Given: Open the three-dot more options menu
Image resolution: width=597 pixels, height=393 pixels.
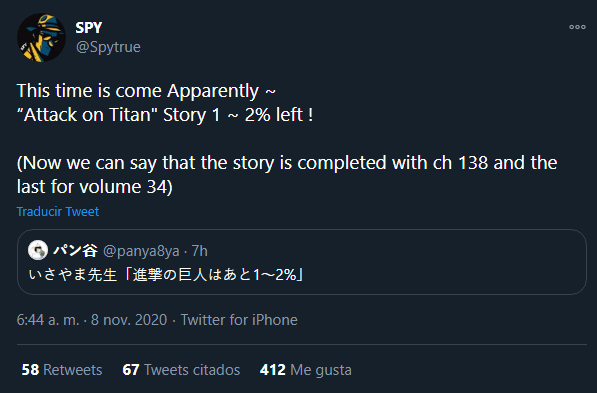Looking at the screenshot, I should click(577, 27).
